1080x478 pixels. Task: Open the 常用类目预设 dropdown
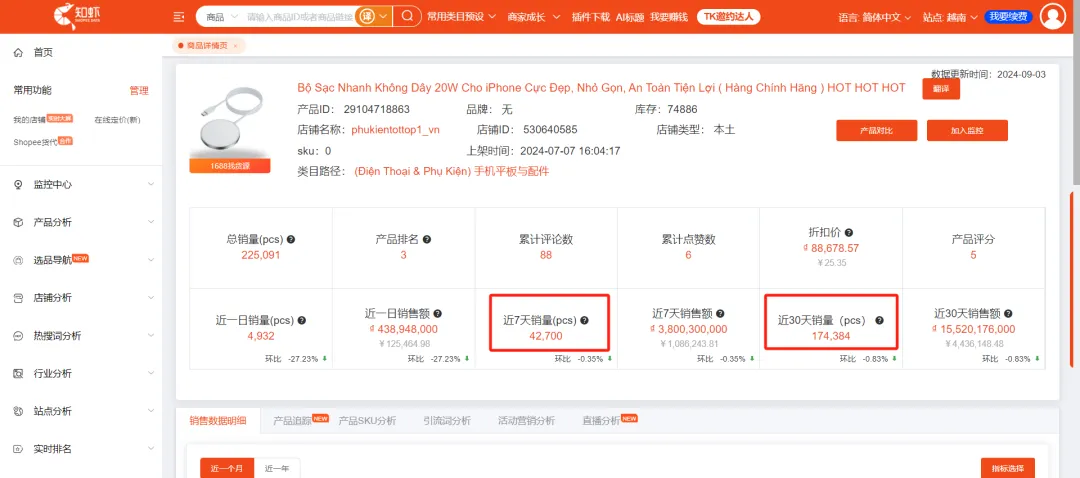click(459, 17)
